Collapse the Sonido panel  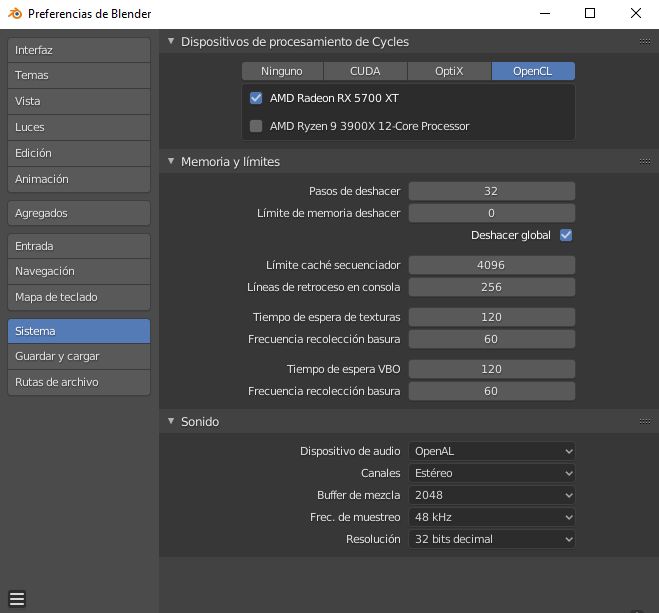pyautogui.click(x=171, y=421)
